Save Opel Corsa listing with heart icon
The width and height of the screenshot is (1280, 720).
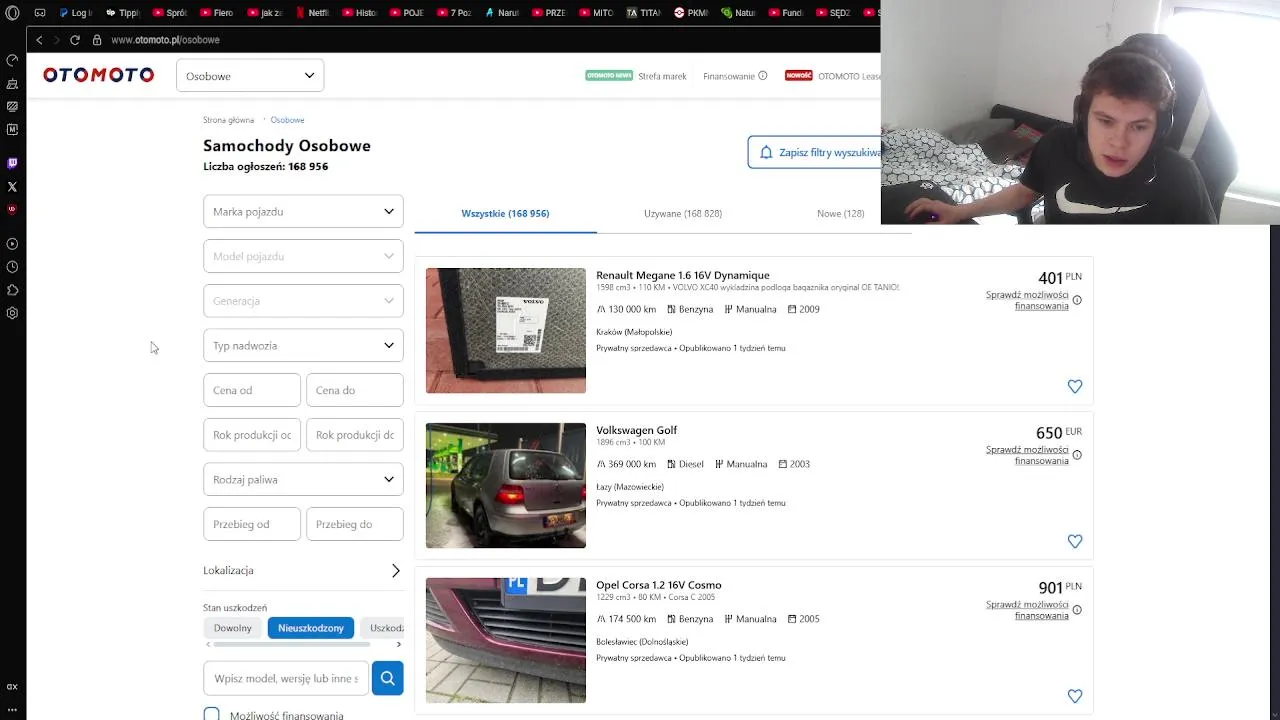[1075, 696]
